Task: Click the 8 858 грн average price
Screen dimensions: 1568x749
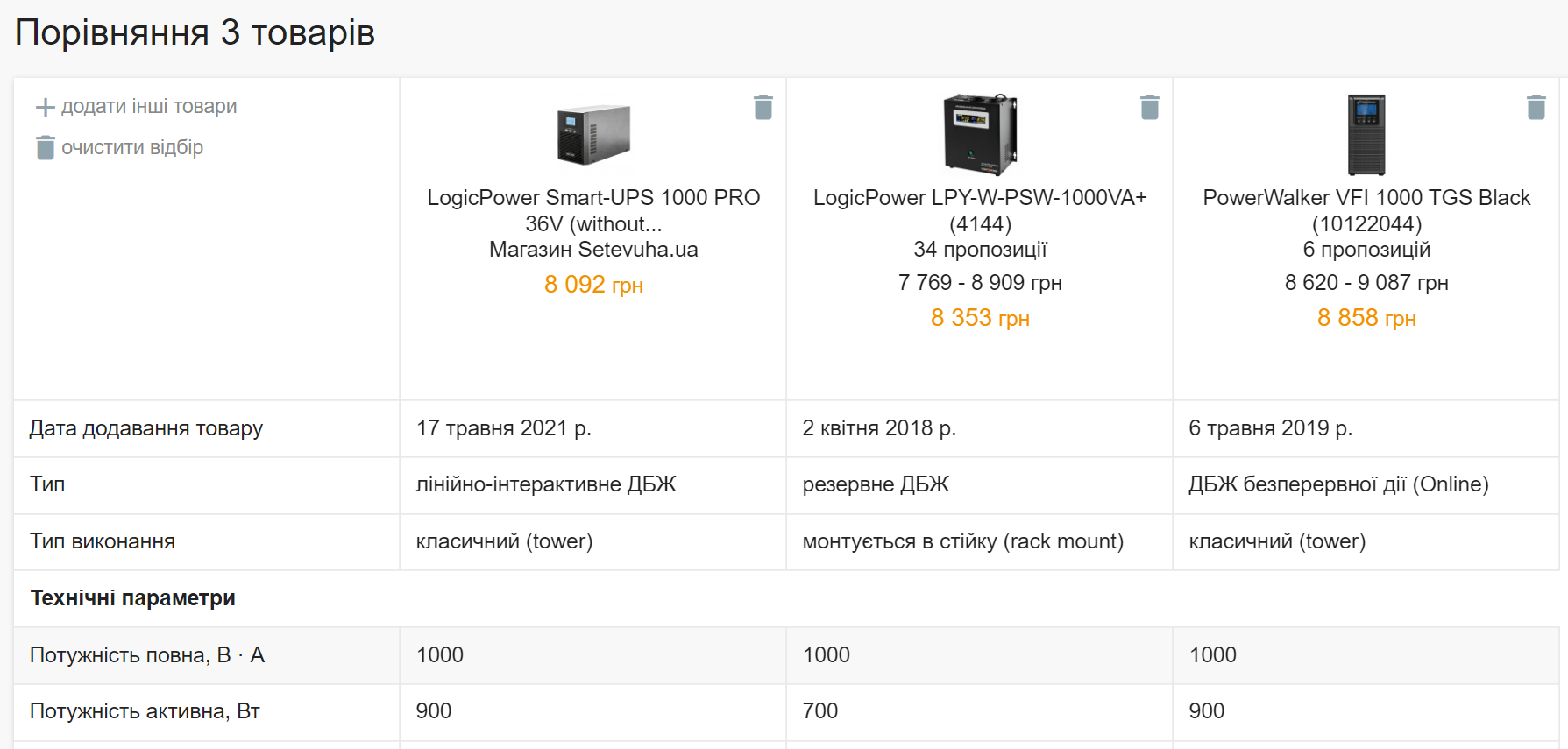Action: pos(1366,318)
